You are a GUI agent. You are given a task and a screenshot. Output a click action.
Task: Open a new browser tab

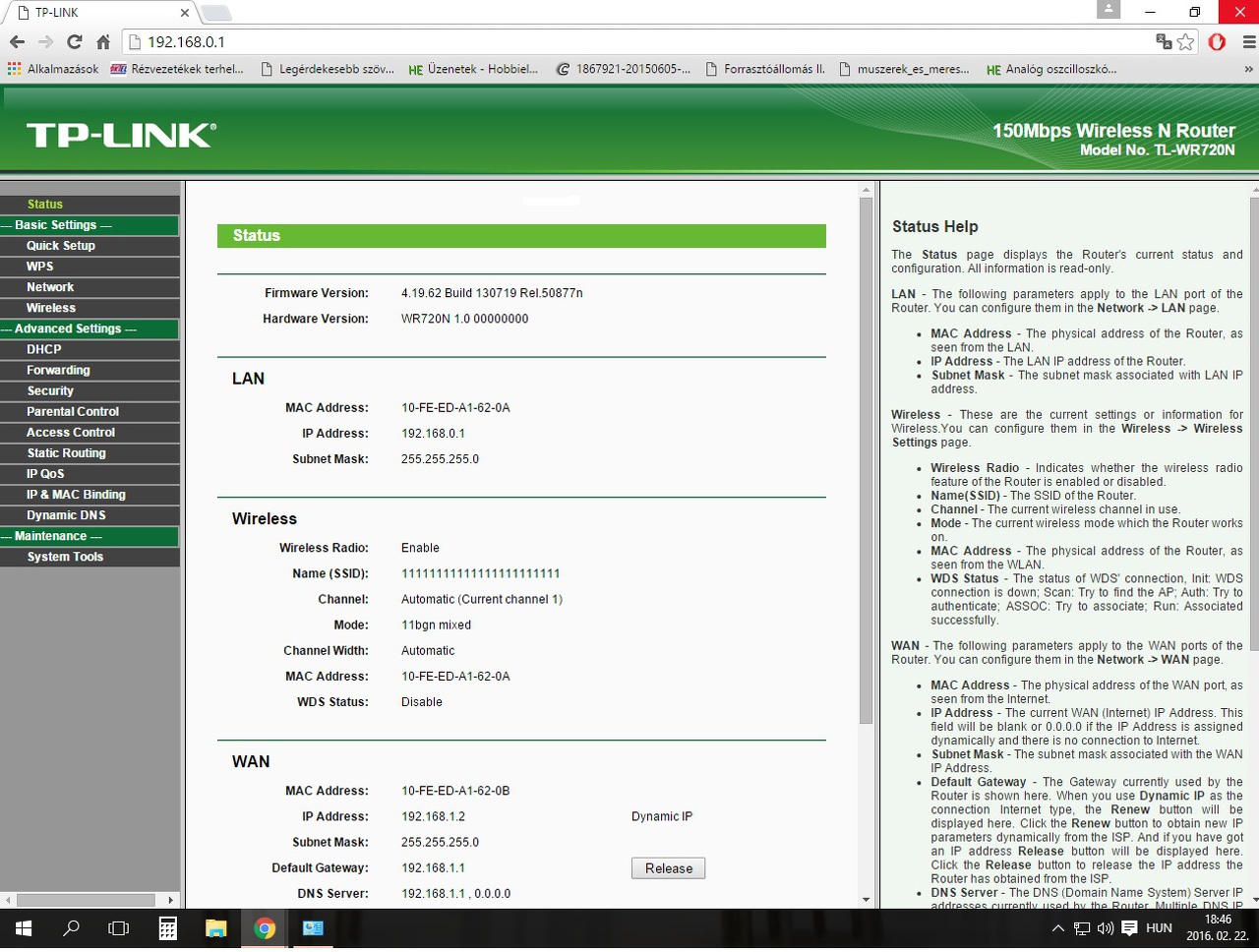pos(215,13)
